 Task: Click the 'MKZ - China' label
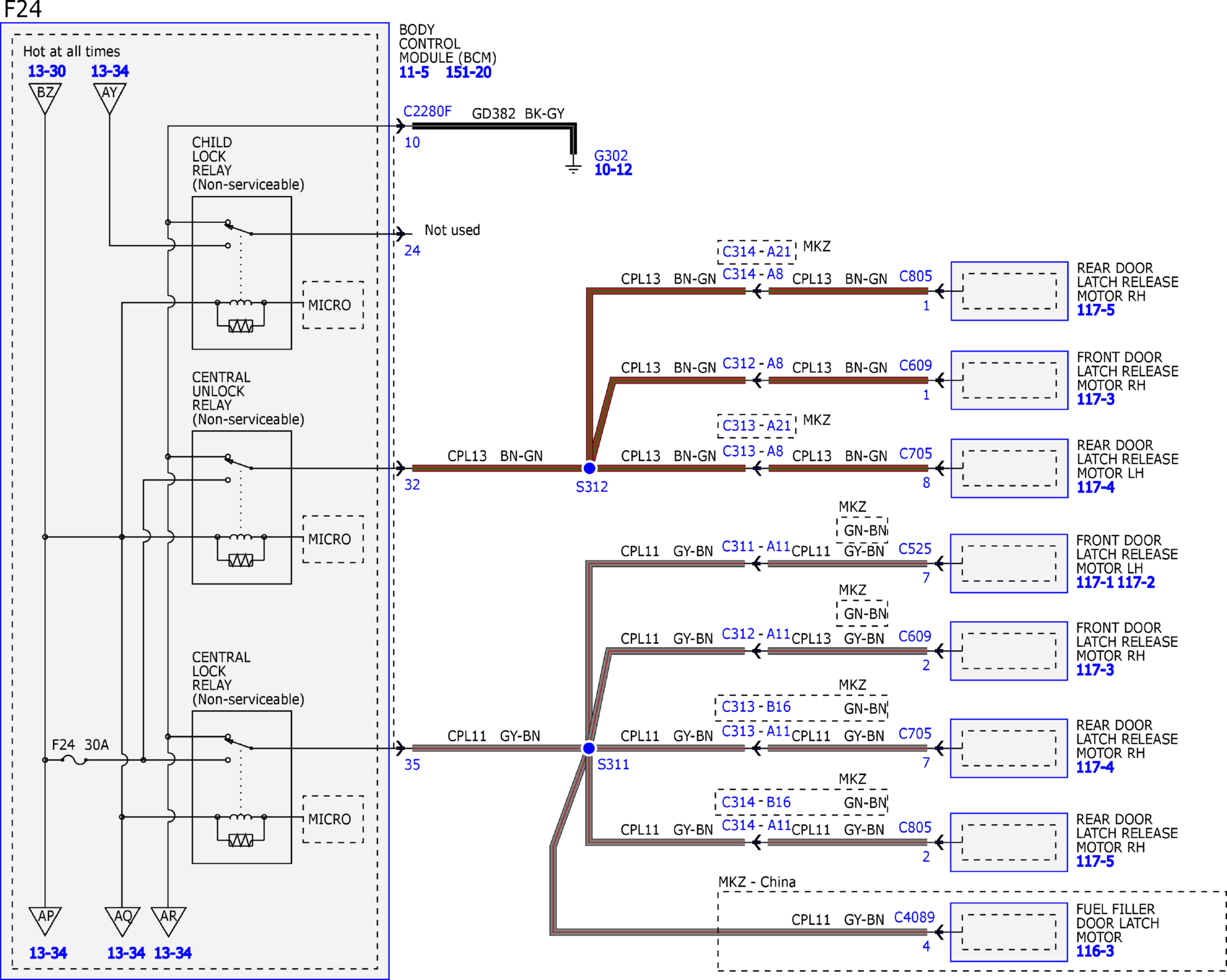(x=756, y=882)
